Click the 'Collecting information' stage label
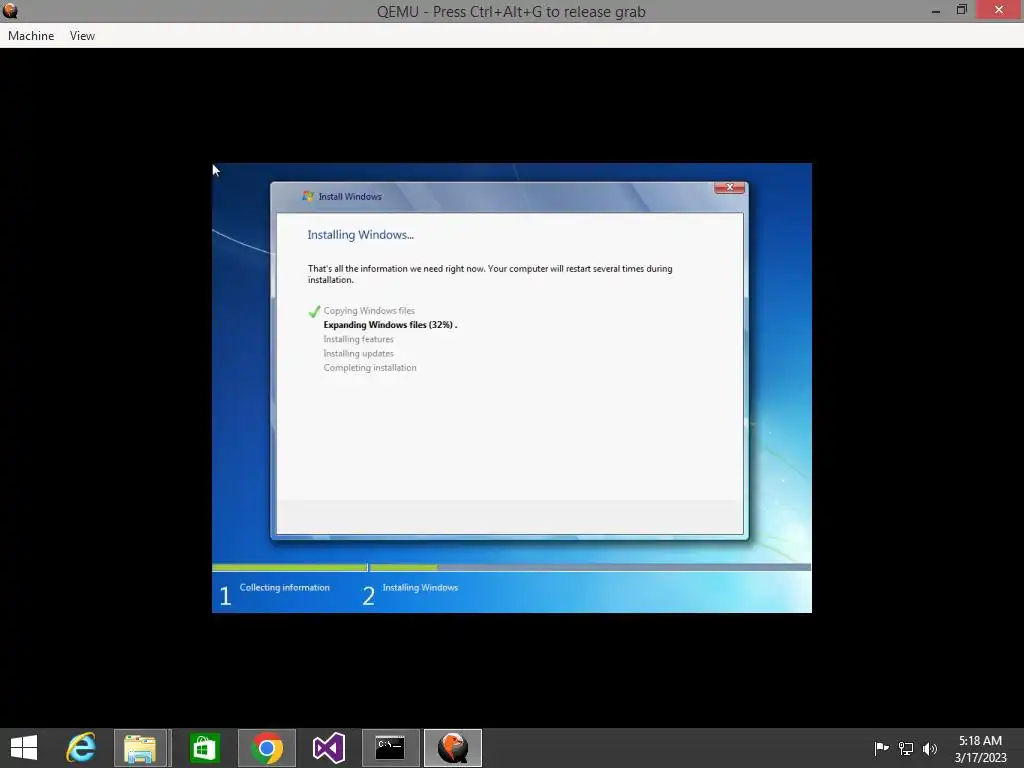Viewport: 1024px width, 768px height. (x=285, y=587)
